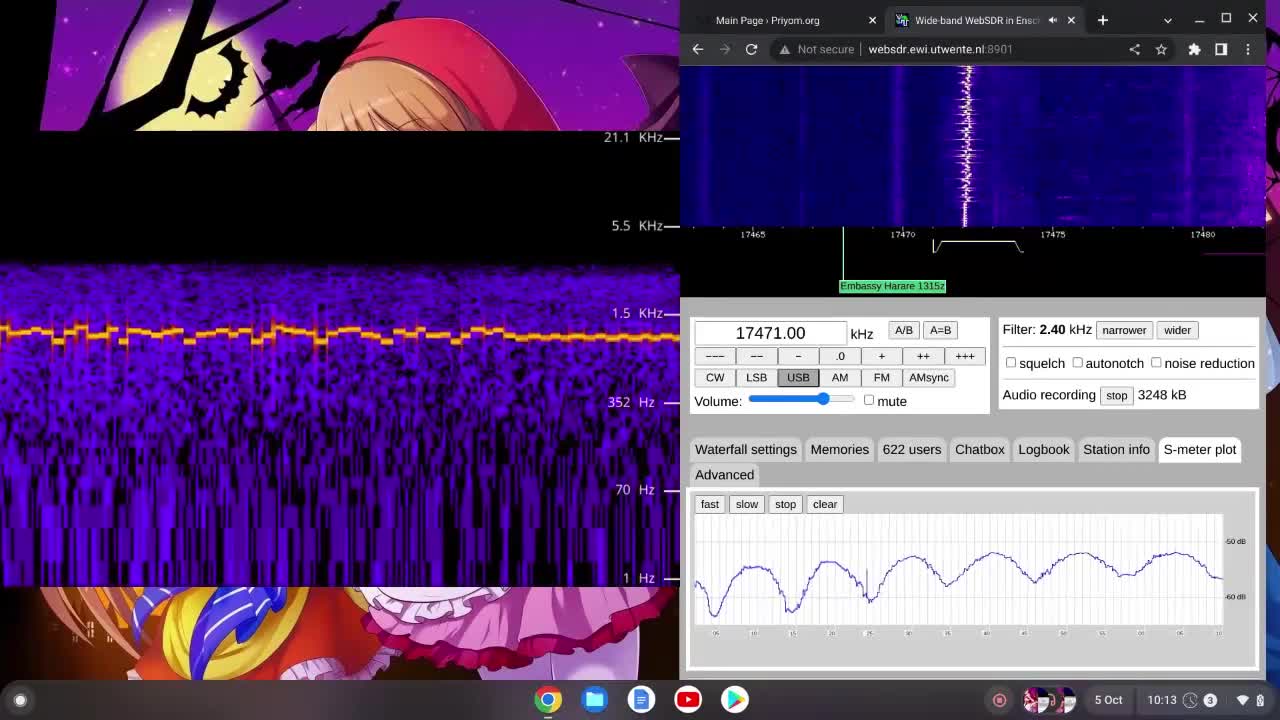Open Google Docs from the shelf

pyautogui.click(x=641, y=700)
